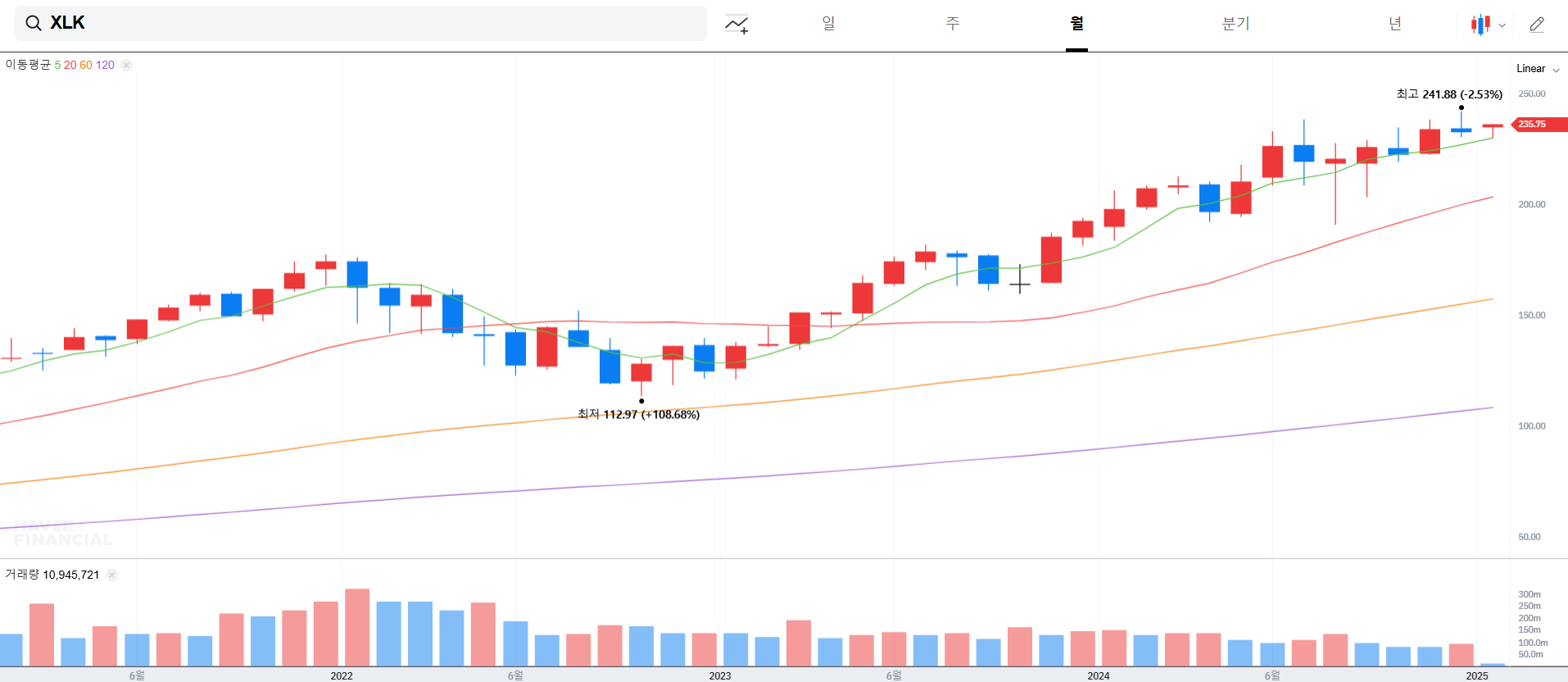Switch to the weekly (주) chart tab
This screenshot has height=682, width=1568.
click(952, 24)
